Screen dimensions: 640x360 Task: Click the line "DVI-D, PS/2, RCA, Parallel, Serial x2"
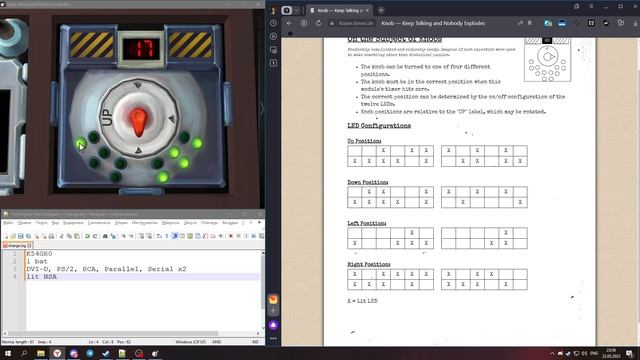[x=106, y=269]
